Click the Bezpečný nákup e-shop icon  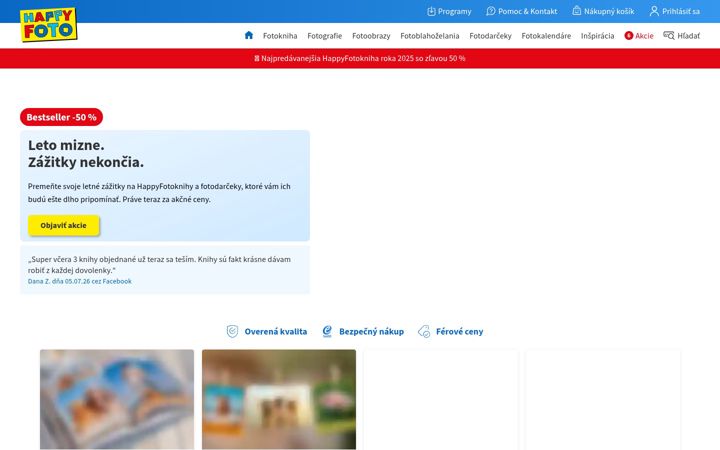click(x=327, y=331)
